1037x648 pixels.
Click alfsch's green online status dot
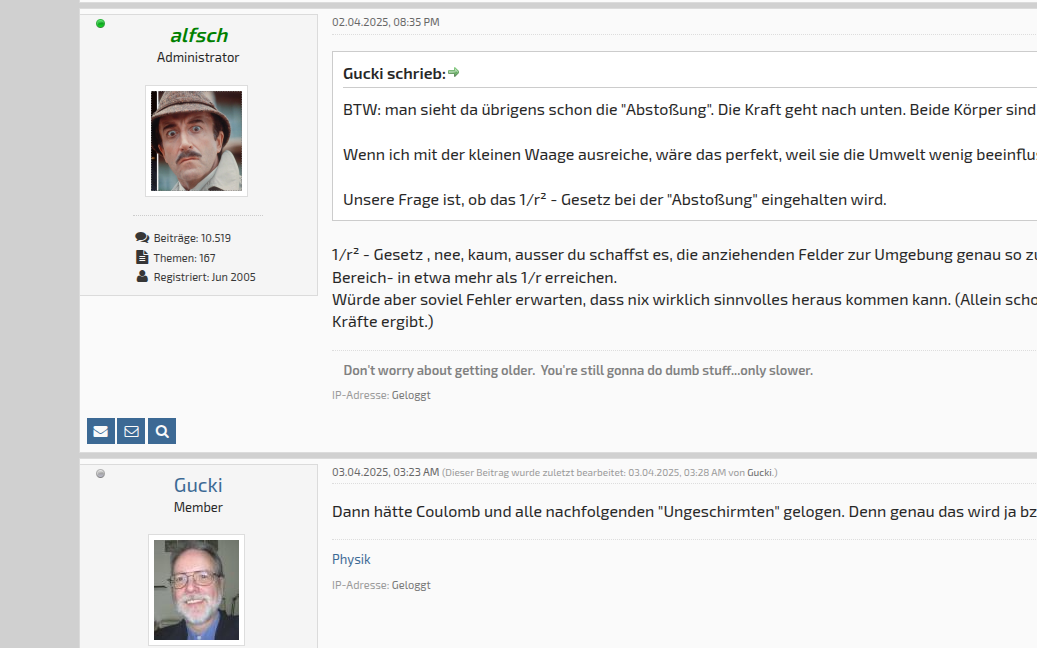pyautogui.click(x=100, y=23)
